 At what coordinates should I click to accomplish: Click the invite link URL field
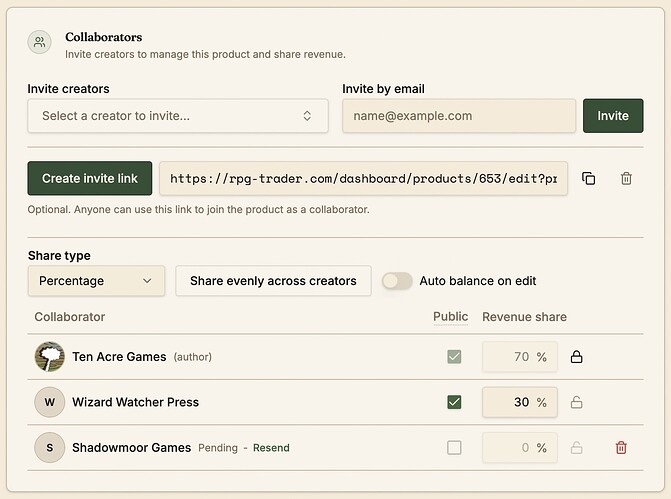[x=363, y=178]
